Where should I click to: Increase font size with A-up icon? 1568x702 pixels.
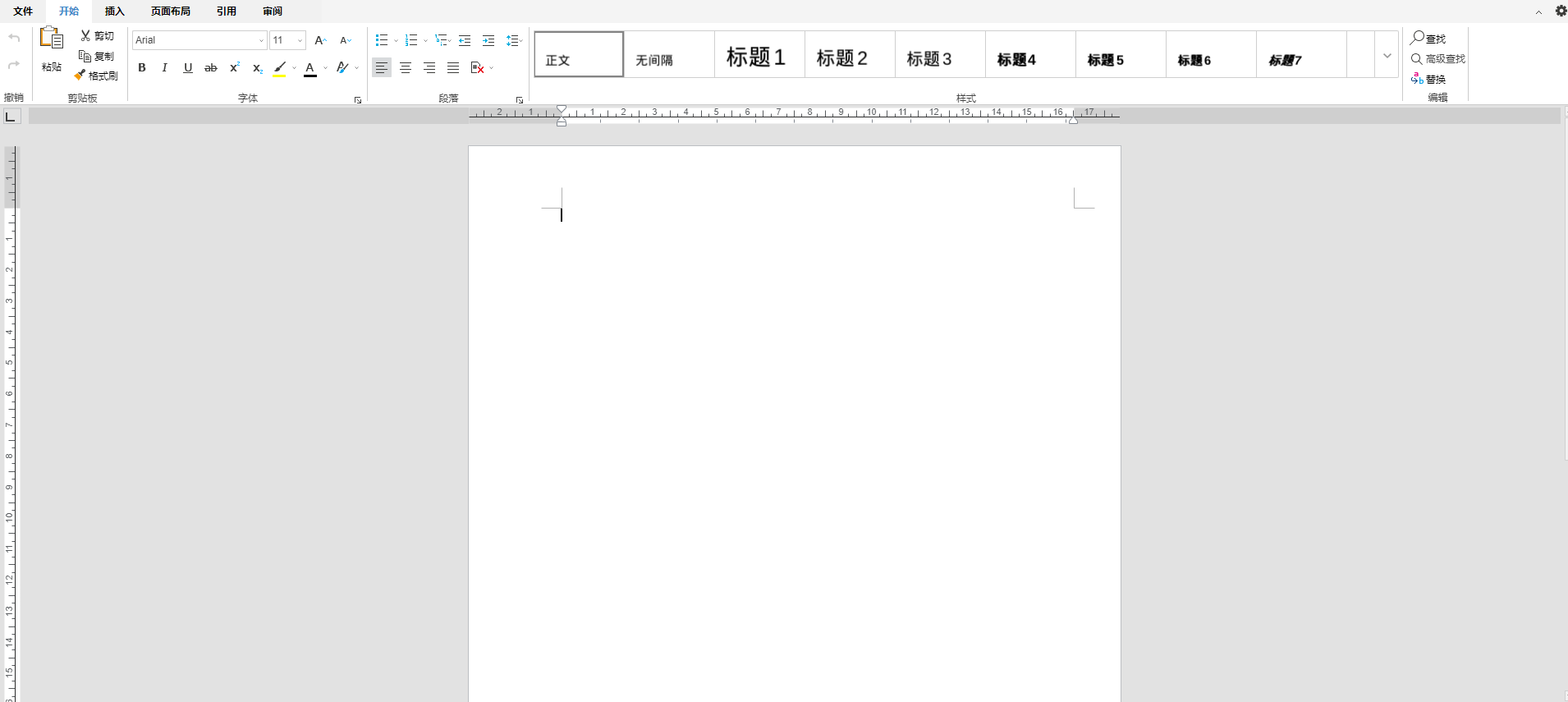coord(321,40)
